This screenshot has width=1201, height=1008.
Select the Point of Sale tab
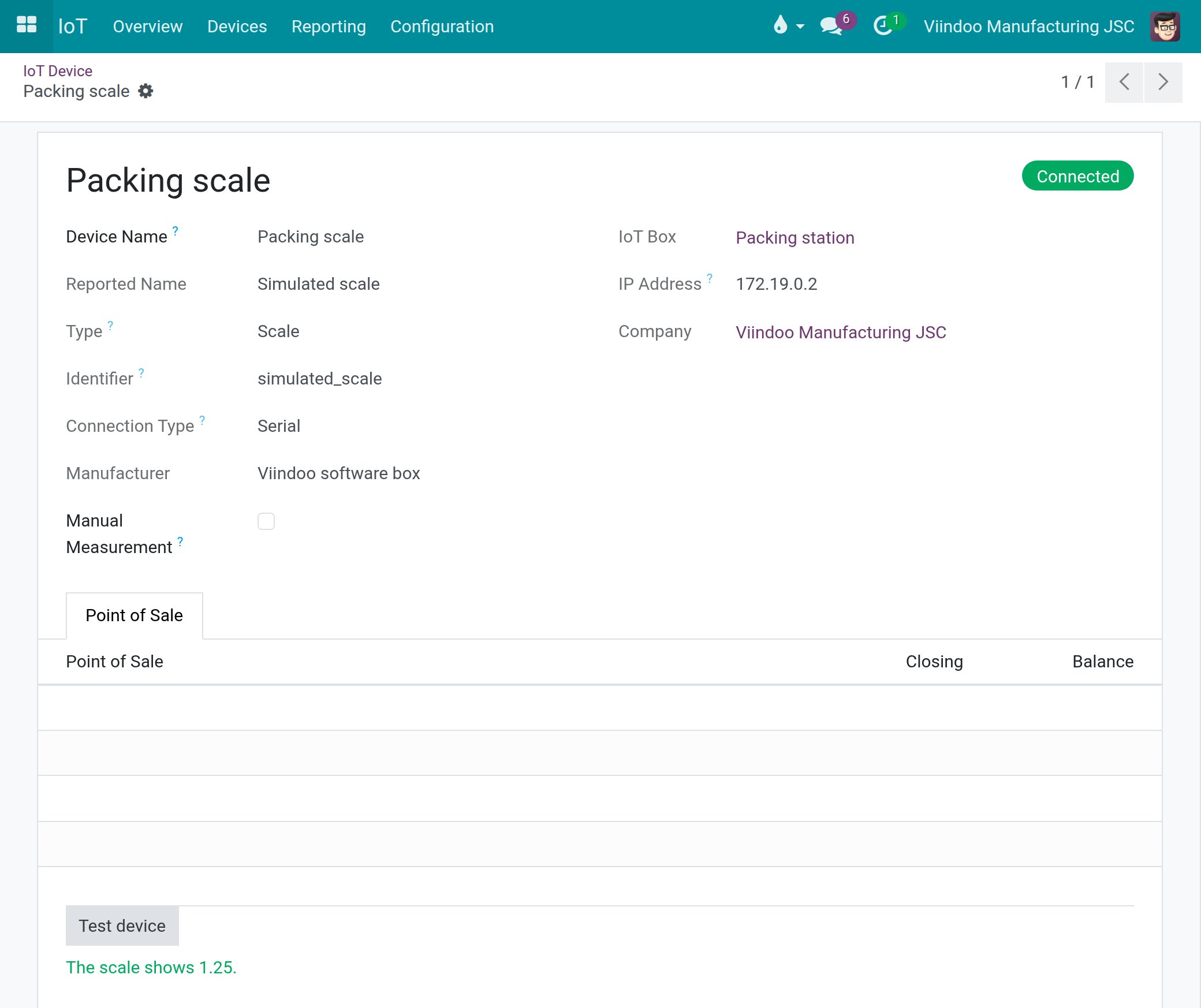(x=135, y=615)
